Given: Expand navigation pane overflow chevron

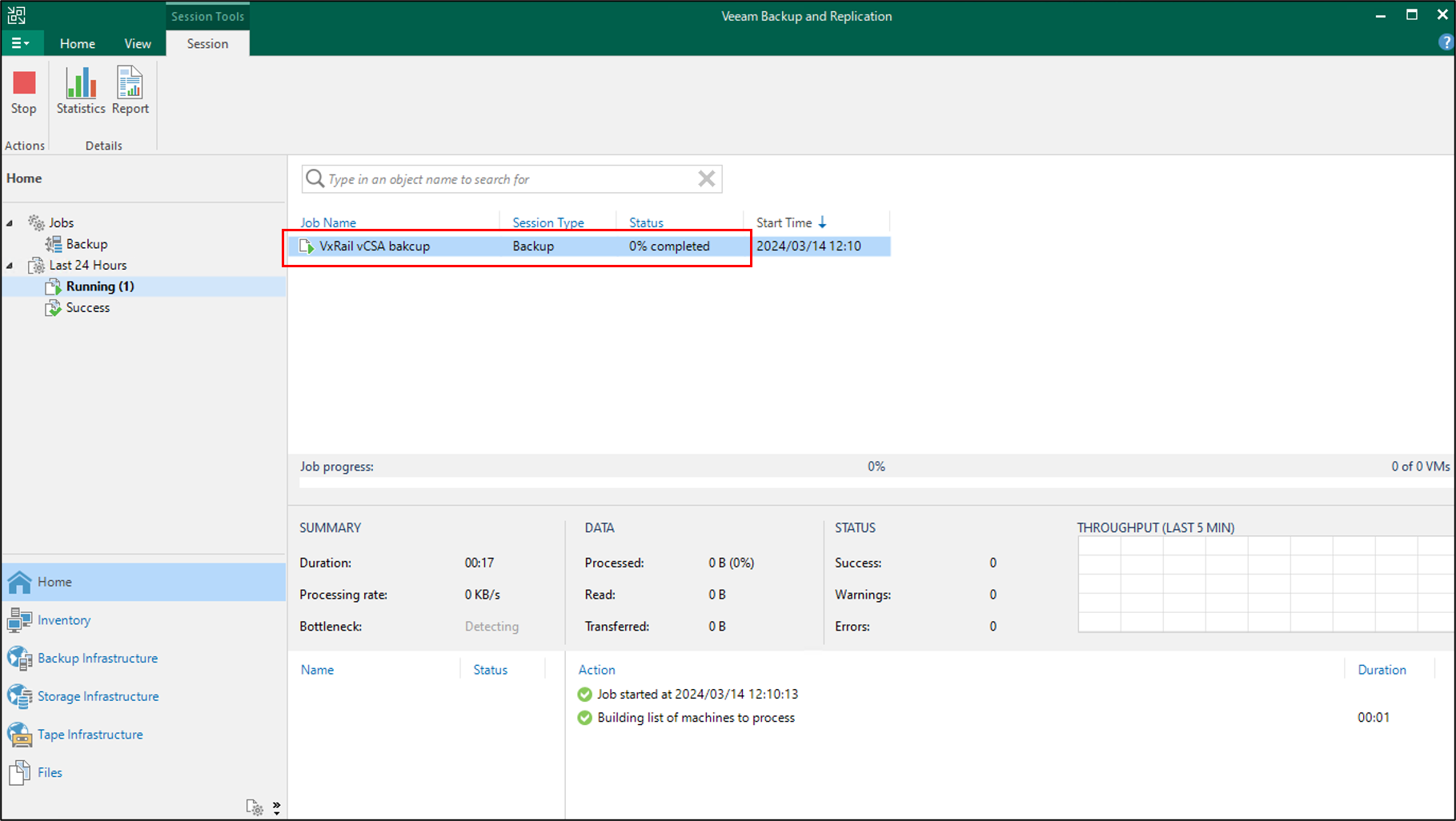Looking at the screenshot, I should click(276, 807).
